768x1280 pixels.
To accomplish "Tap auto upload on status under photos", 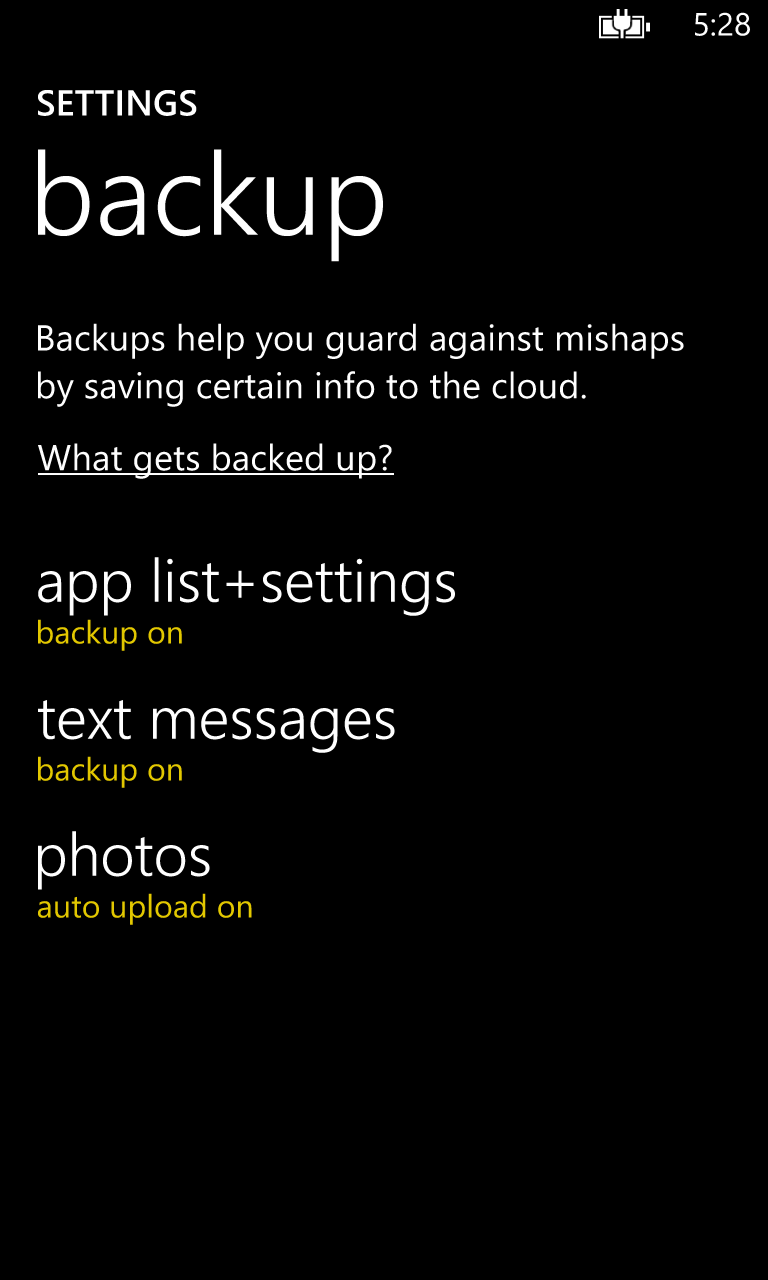I will 145,908.
